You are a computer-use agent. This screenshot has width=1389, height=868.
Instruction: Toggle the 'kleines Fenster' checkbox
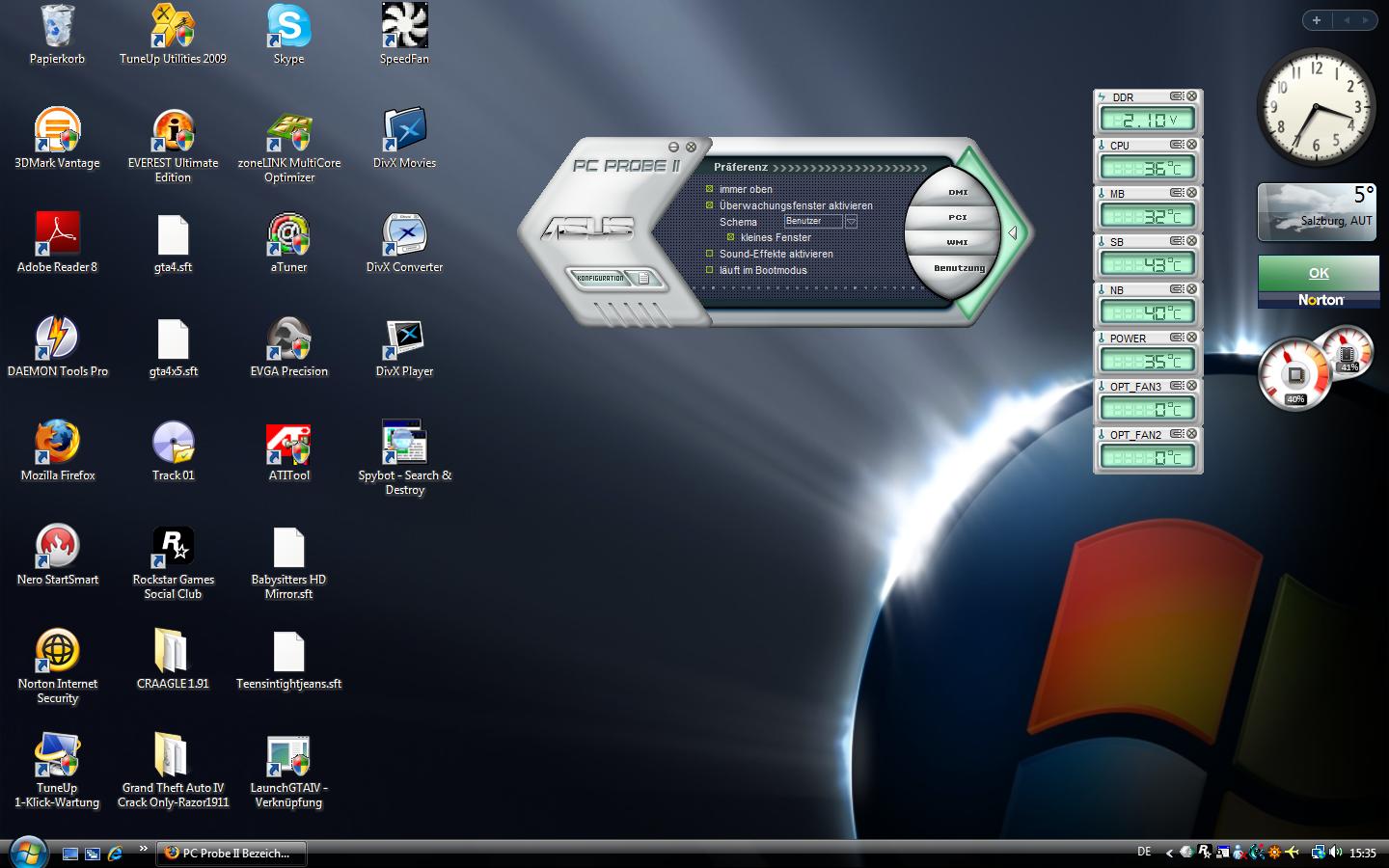coord(730,237)
